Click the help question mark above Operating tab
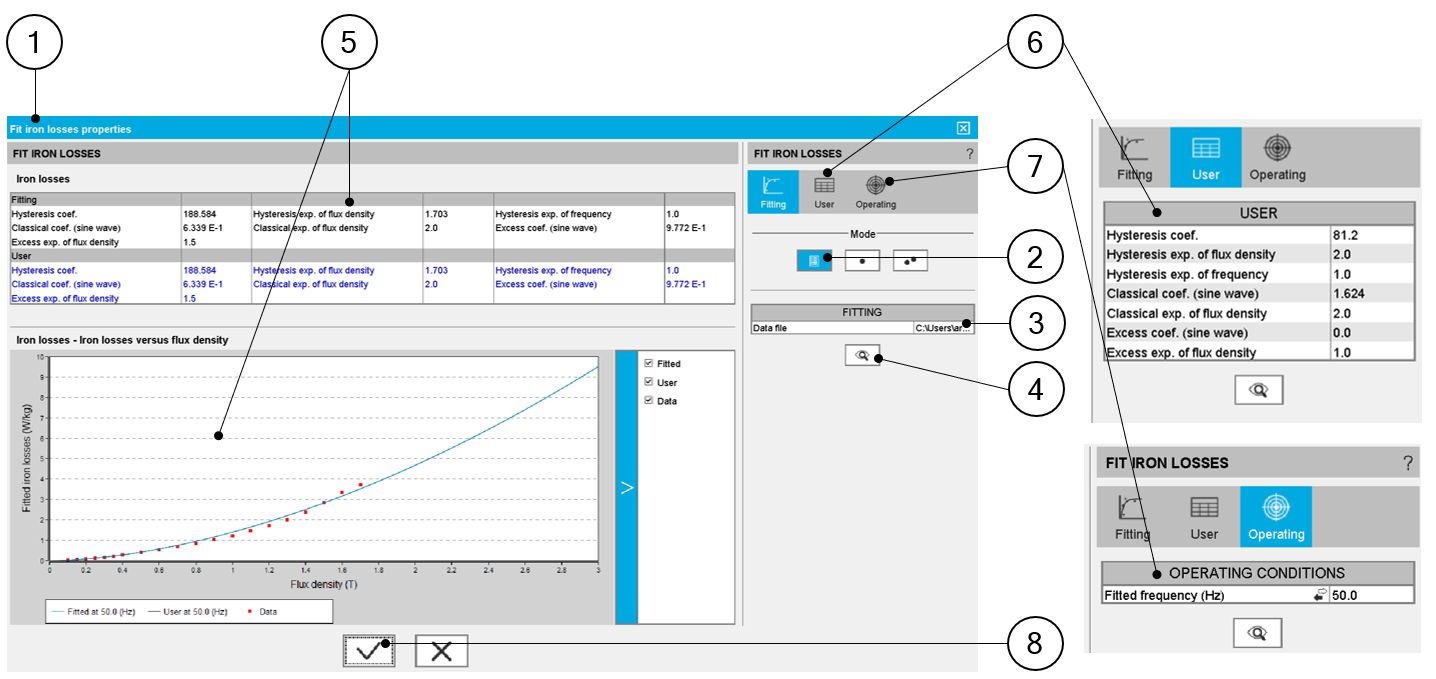 coord(1407,463)
